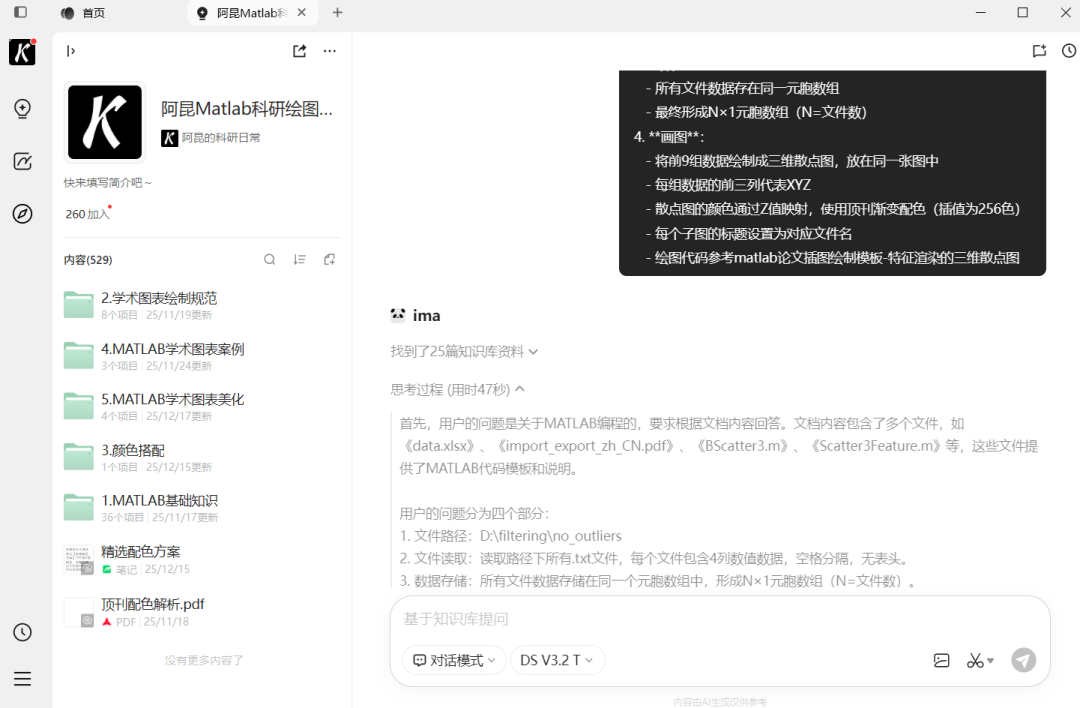This screenshot has height=708, width=1080.
Task: Open folder 4.MATLAB学术图表案例
Action: tap(202, 356)
